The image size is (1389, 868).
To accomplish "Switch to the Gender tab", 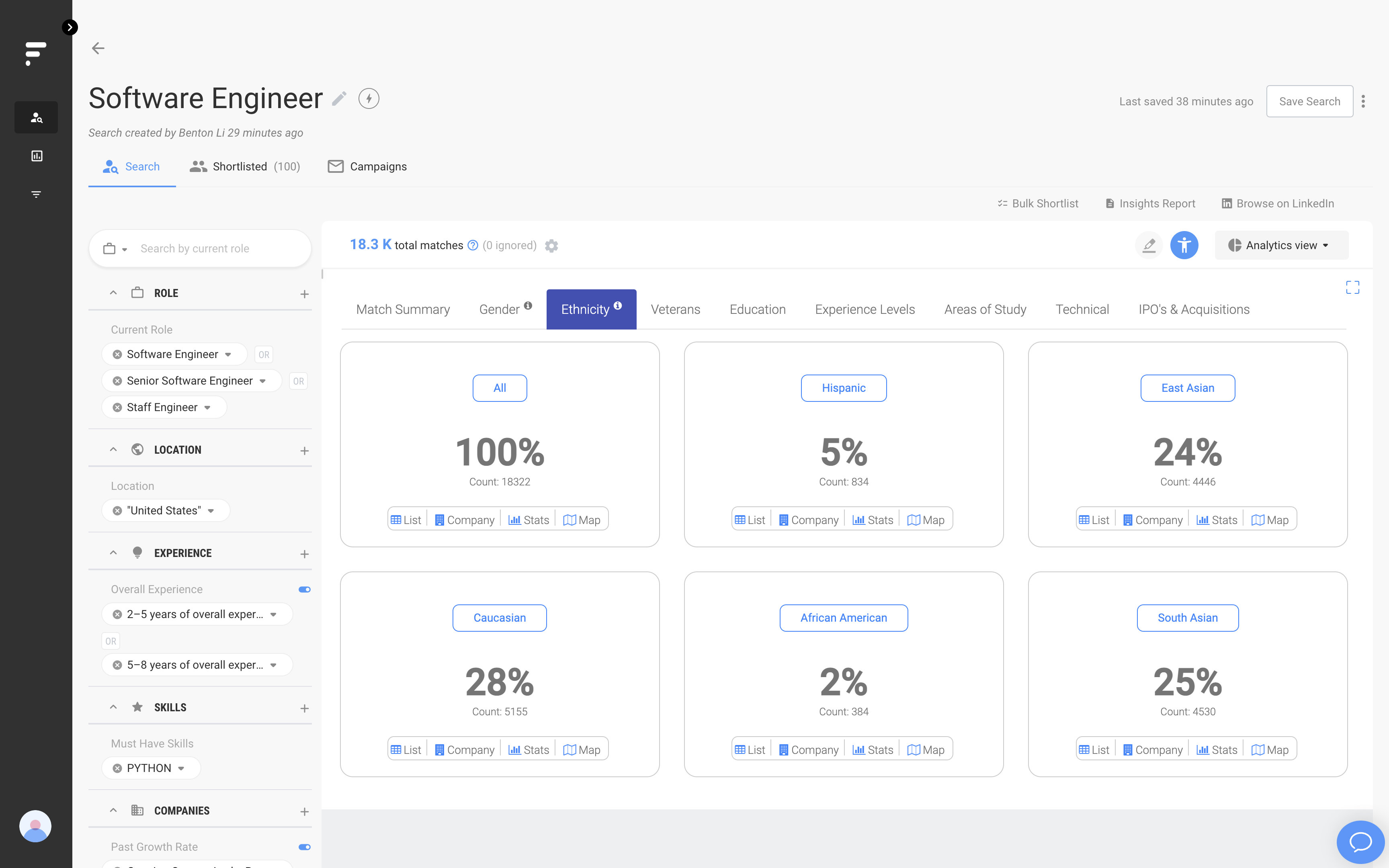I will click(x=499, y=309).
